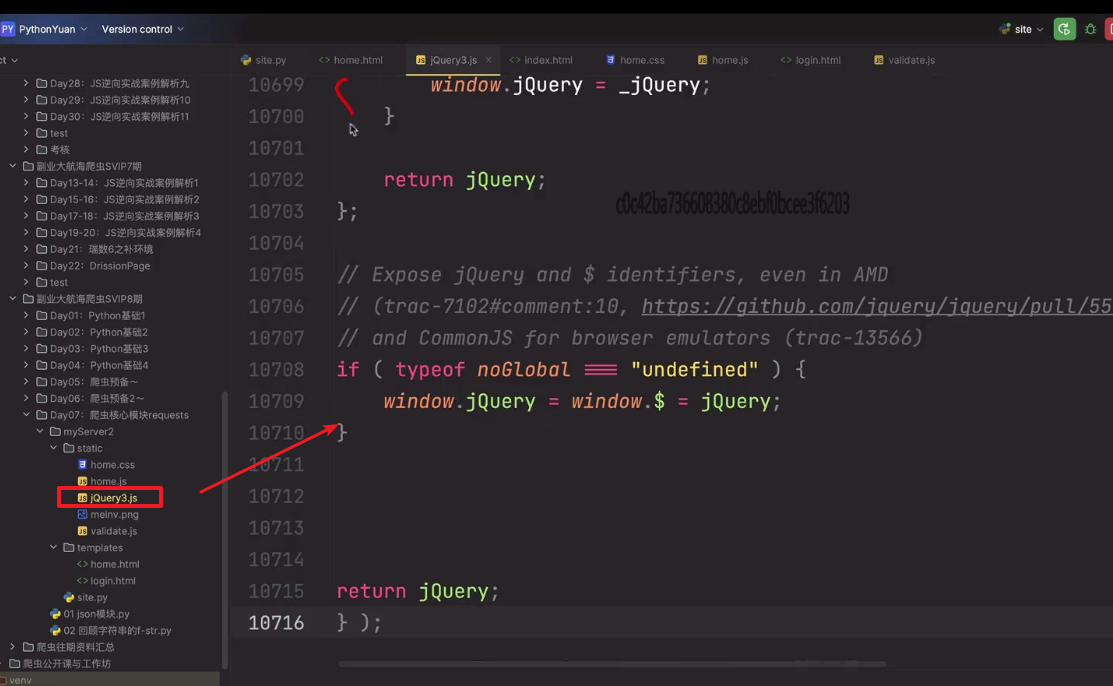Screen dimensions: 1113x686
Task: Click the site.py tab Python icon
Action: click(x=246, y=60)
